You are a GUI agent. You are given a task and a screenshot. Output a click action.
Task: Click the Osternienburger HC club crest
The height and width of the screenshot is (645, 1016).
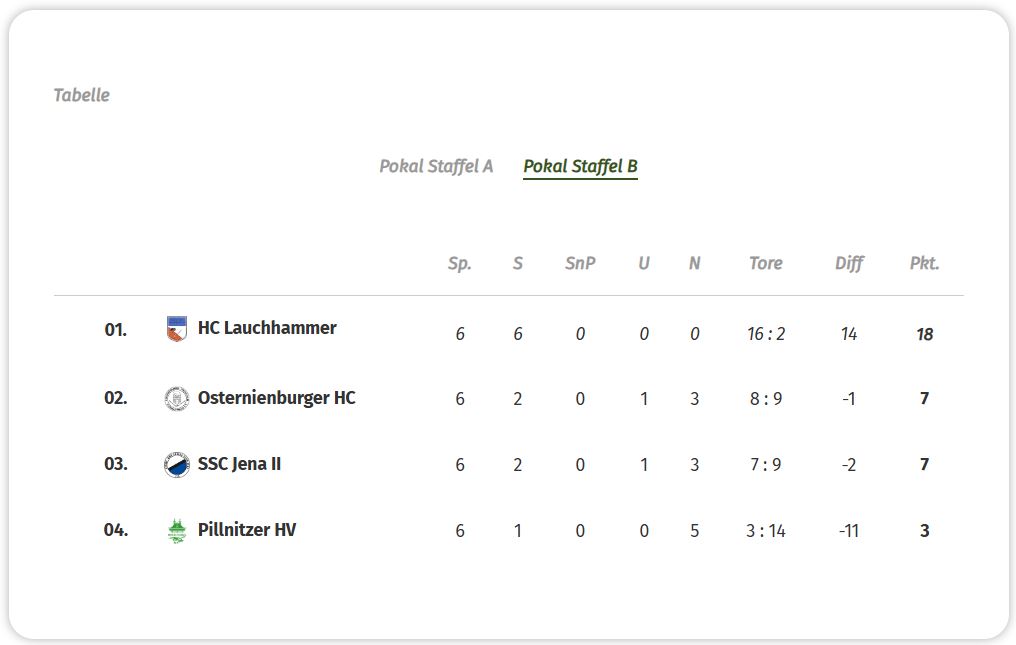pyautogui.click(x=177, y=398)
